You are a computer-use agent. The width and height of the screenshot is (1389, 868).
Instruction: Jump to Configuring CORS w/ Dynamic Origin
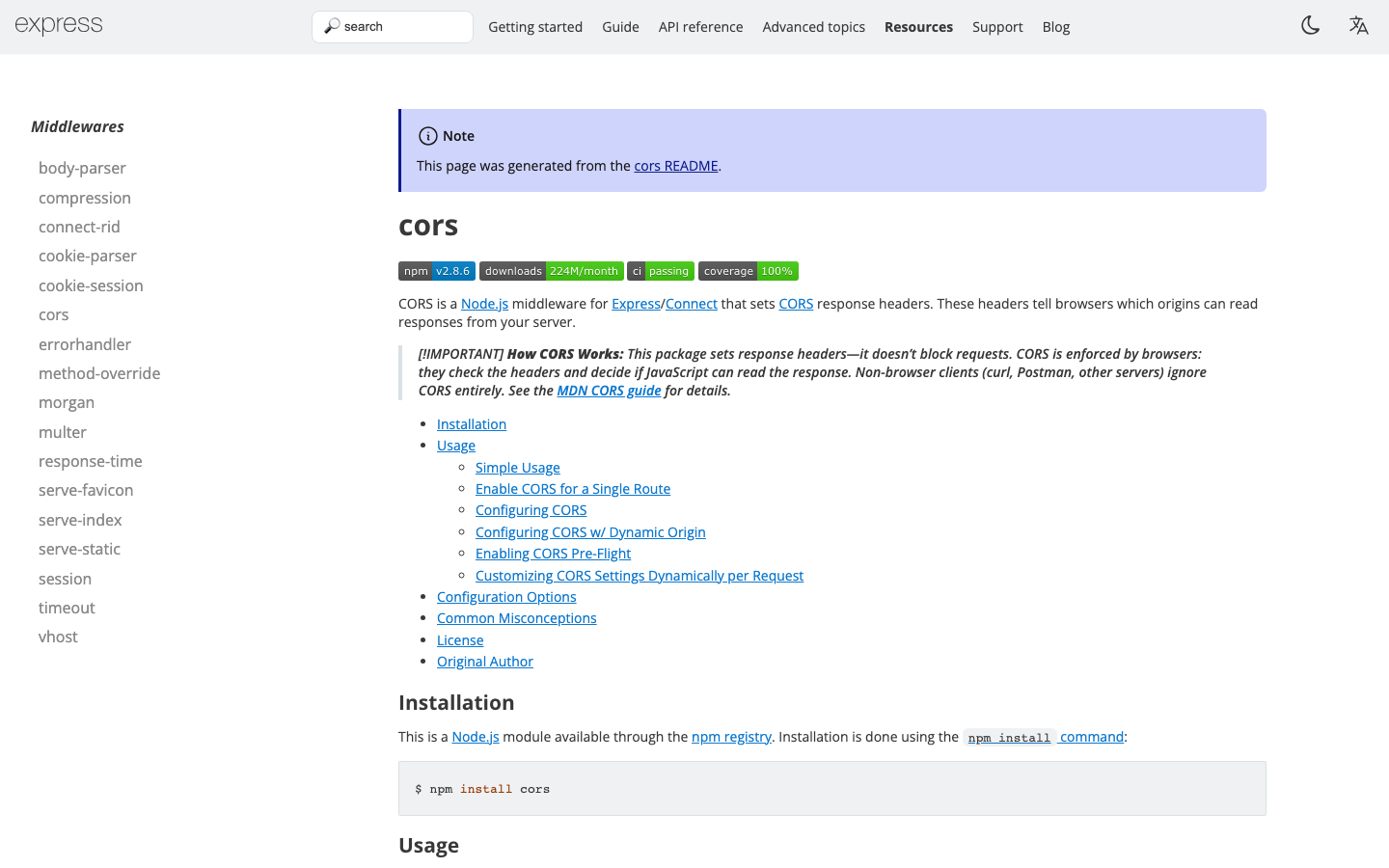point(590,532)
